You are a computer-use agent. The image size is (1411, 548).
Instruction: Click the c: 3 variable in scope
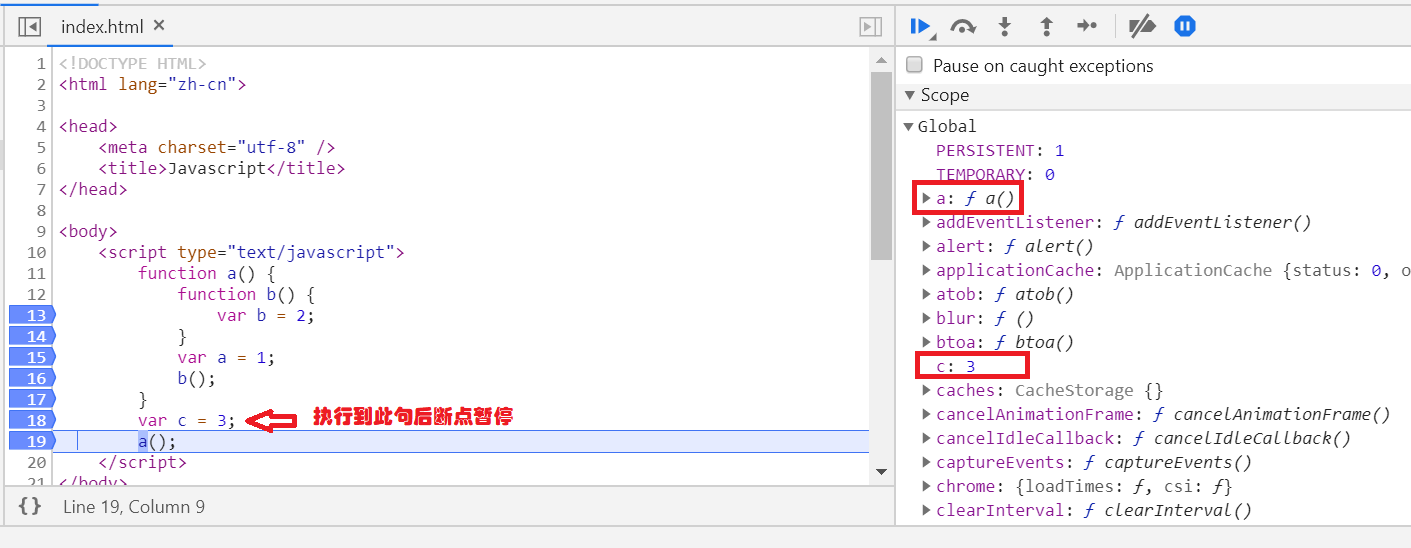(955, 366)
